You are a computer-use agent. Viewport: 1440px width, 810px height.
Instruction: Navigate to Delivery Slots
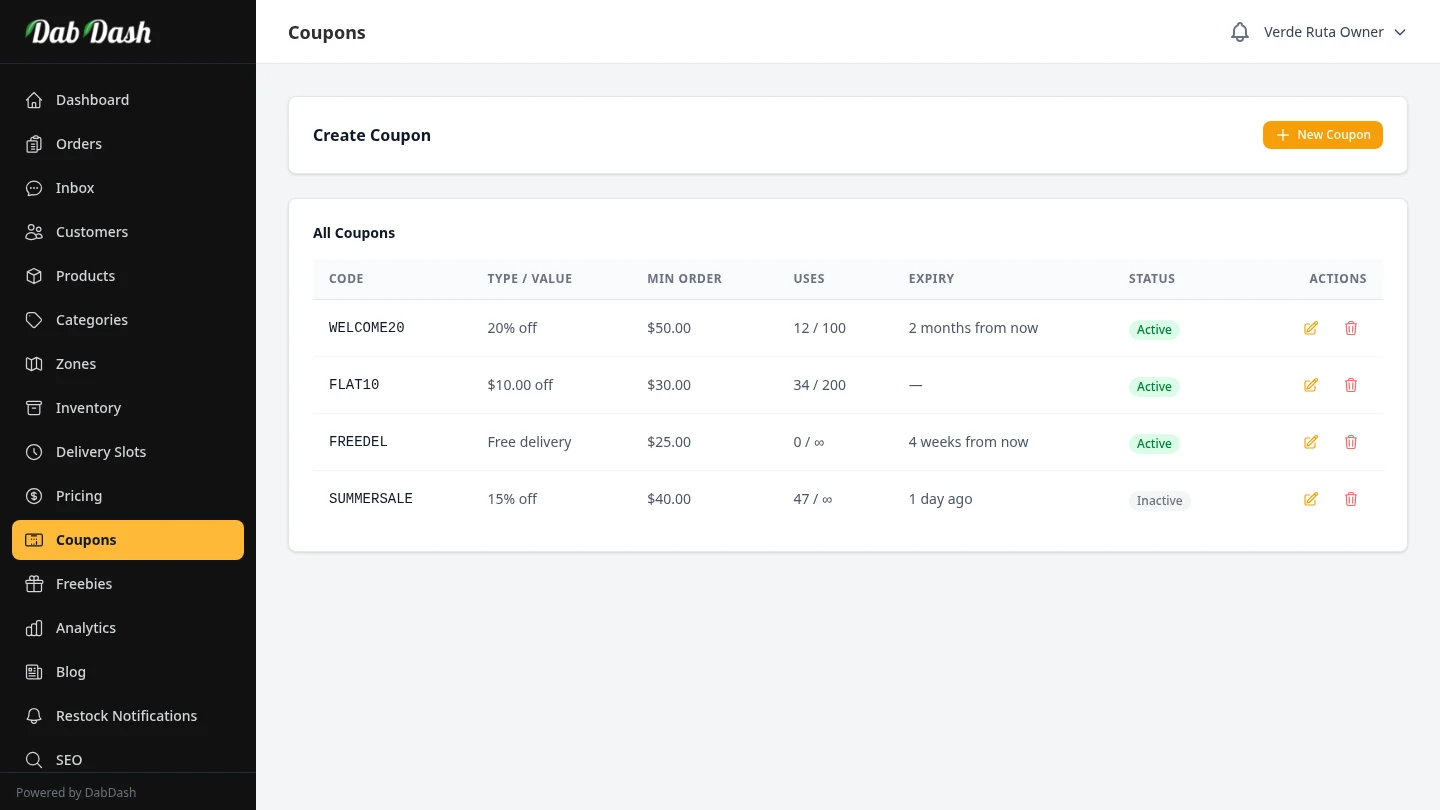click(x=101, y=452)
